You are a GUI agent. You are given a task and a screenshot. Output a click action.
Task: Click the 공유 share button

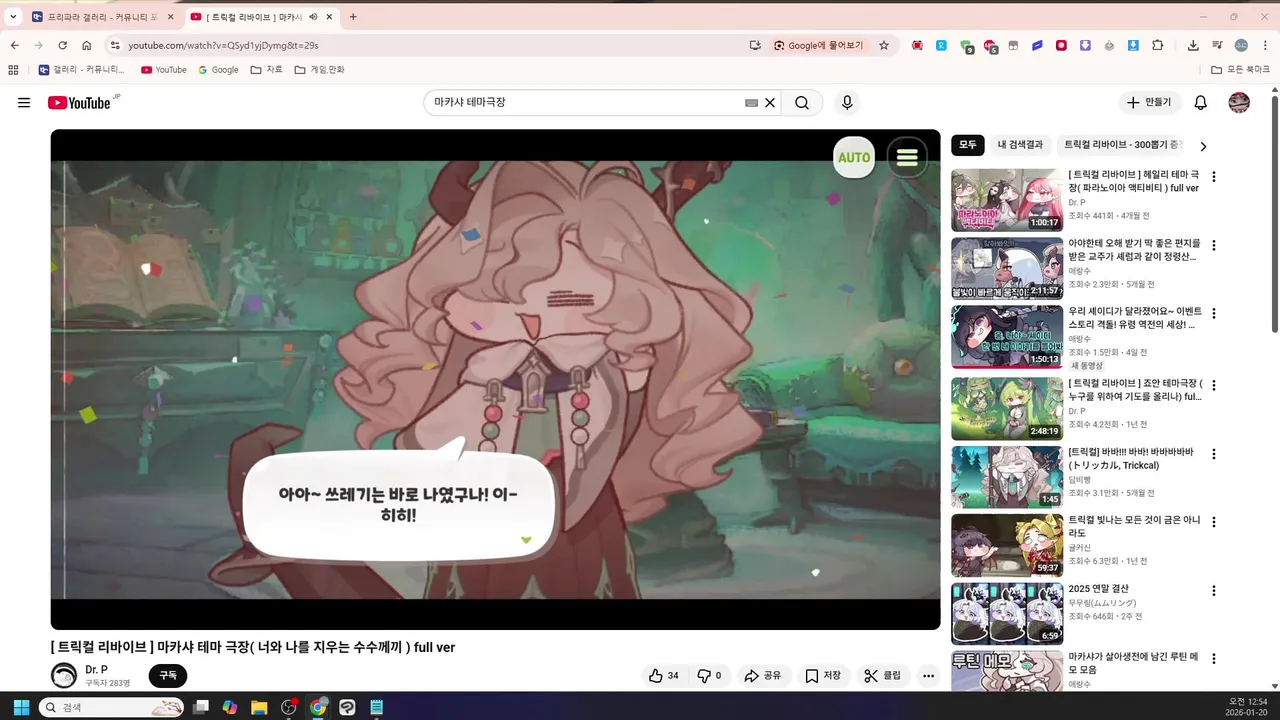point(763,676)
